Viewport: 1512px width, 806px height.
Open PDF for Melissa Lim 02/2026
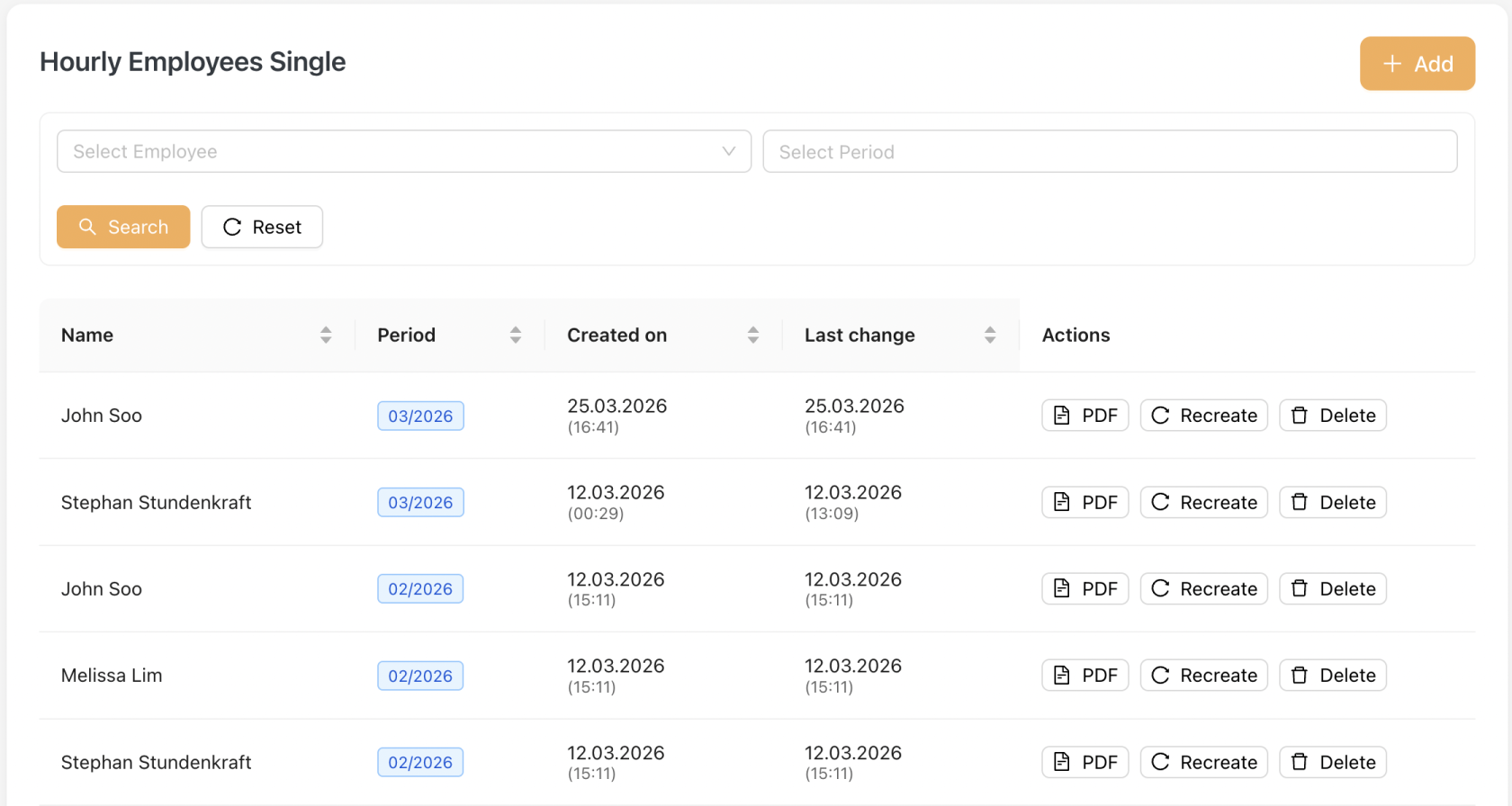1085,676
